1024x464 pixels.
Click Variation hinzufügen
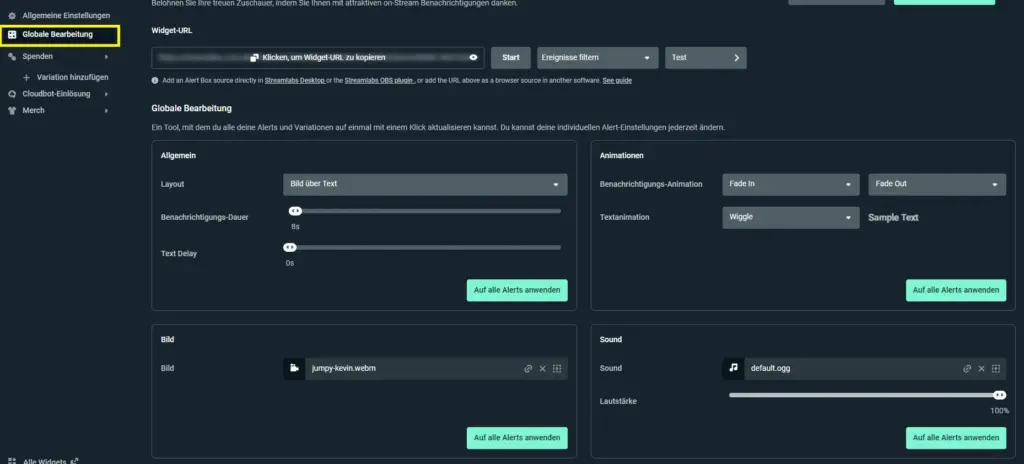click(72, 77)
